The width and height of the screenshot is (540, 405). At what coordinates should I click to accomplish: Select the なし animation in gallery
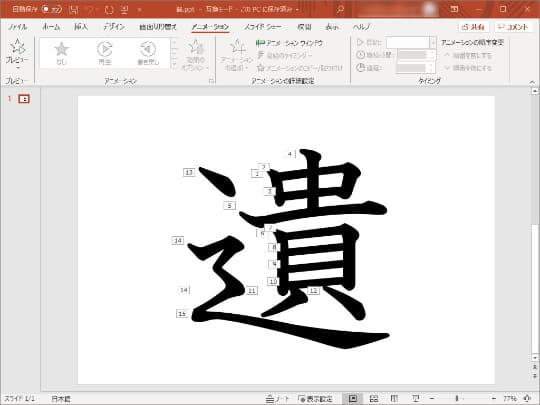(x=61, y=53)
